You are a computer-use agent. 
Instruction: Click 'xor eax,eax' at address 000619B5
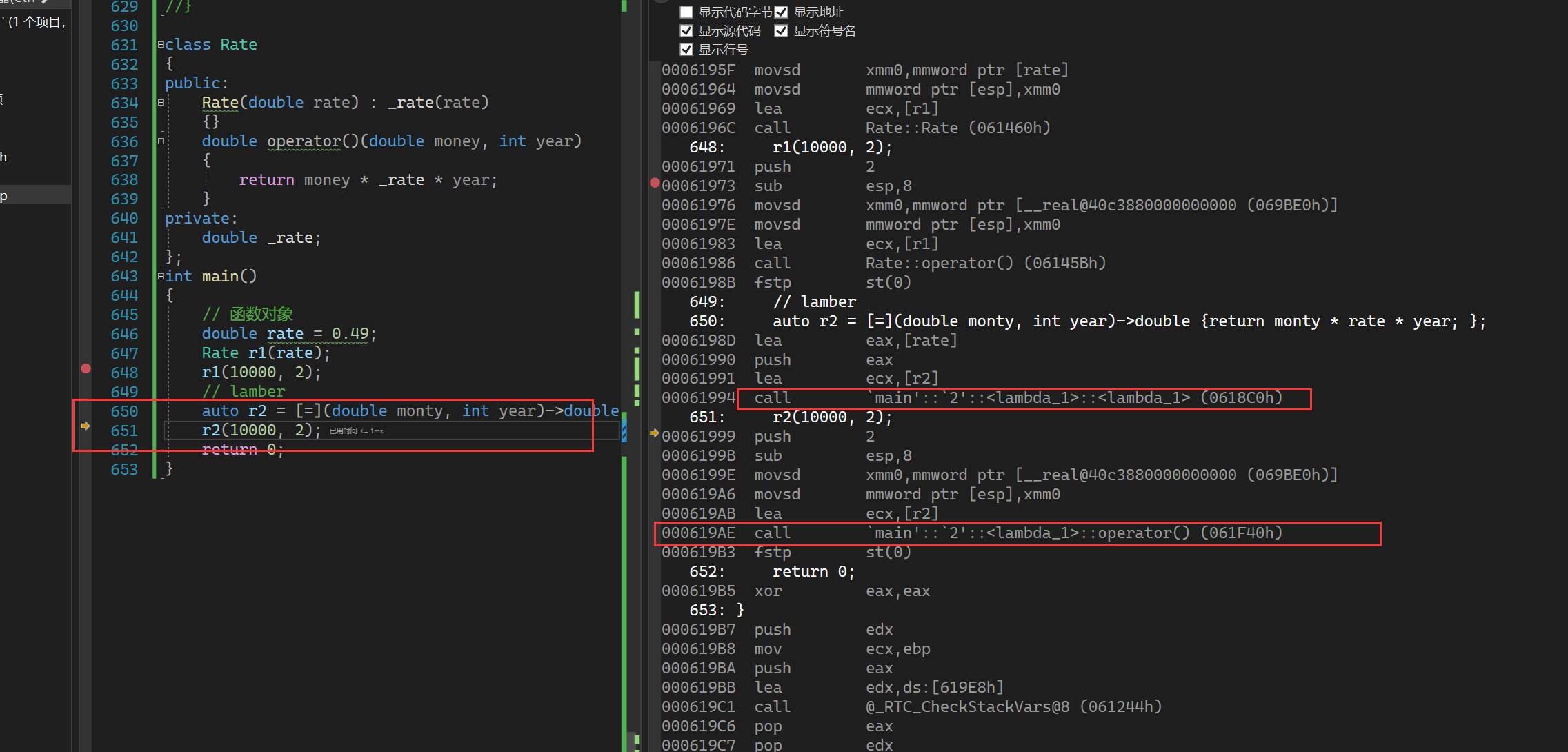tap(796, 591)
